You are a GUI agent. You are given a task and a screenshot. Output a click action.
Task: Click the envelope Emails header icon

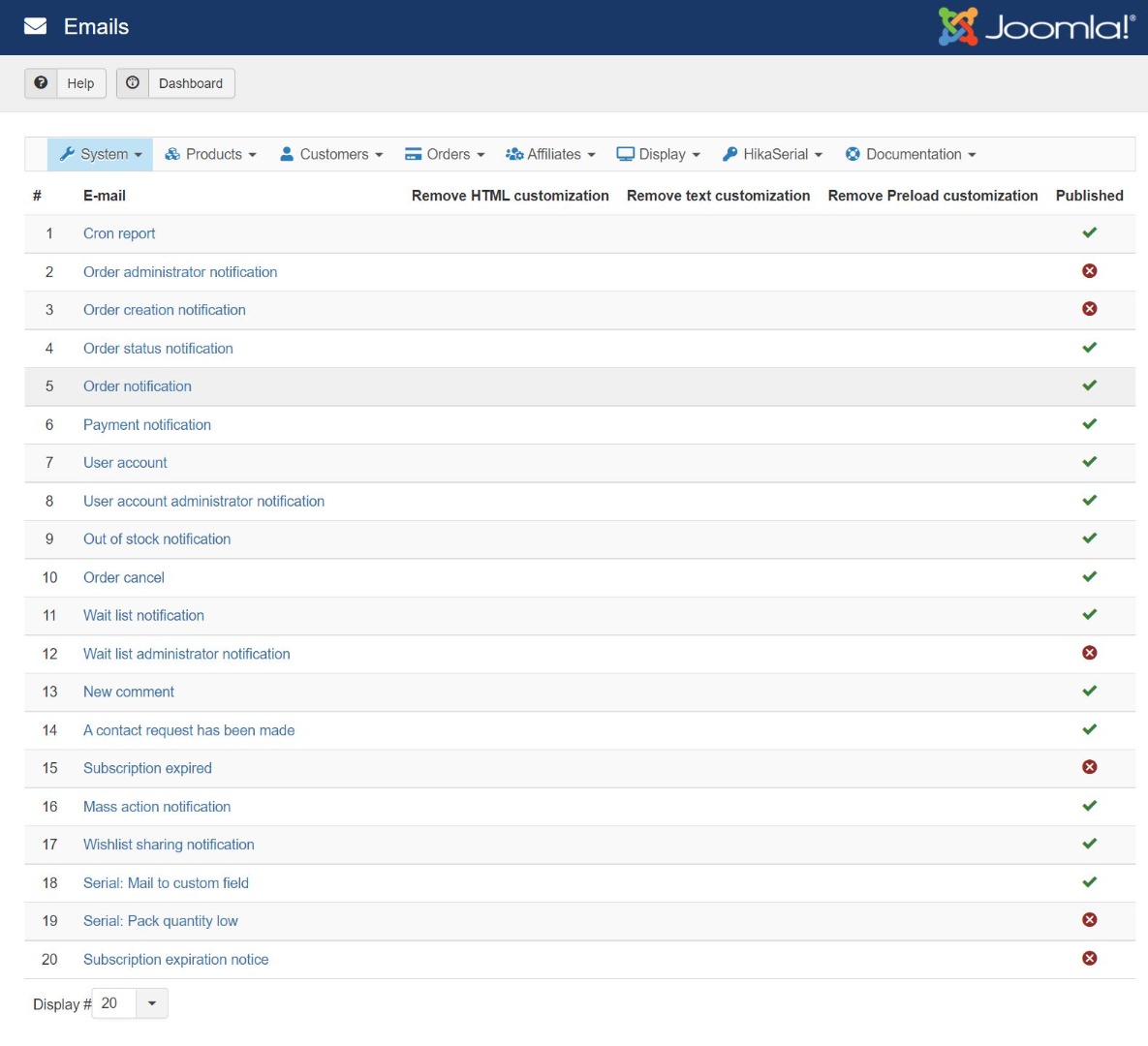click(36, 27)
